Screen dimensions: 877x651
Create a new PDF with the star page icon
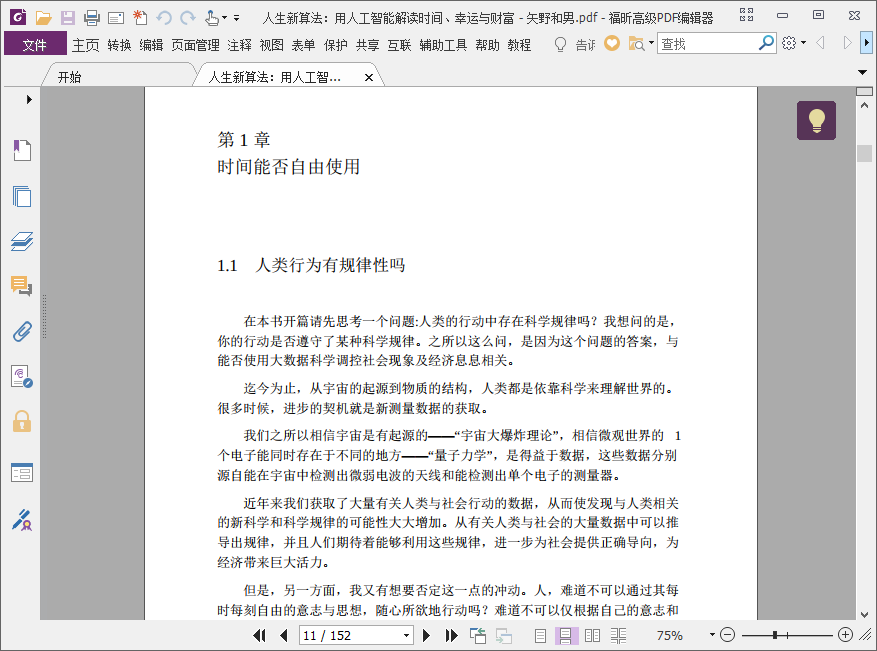point(140,18)
